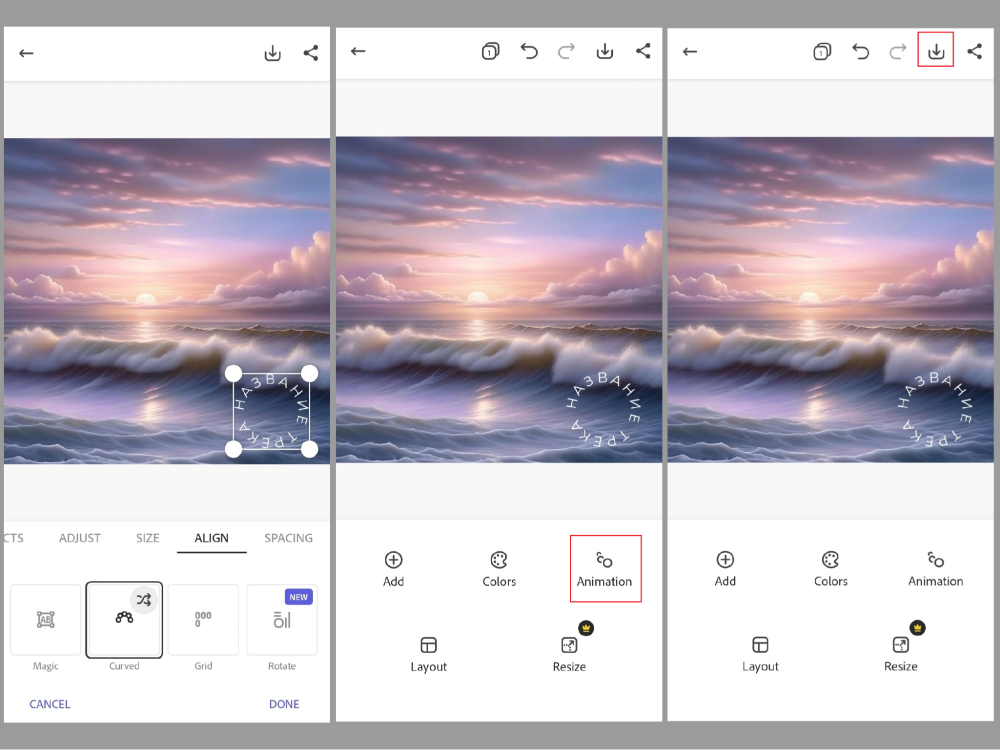Select the Rotate tile with NEW badge
The image size is (1000, 750).
point(282,620)
